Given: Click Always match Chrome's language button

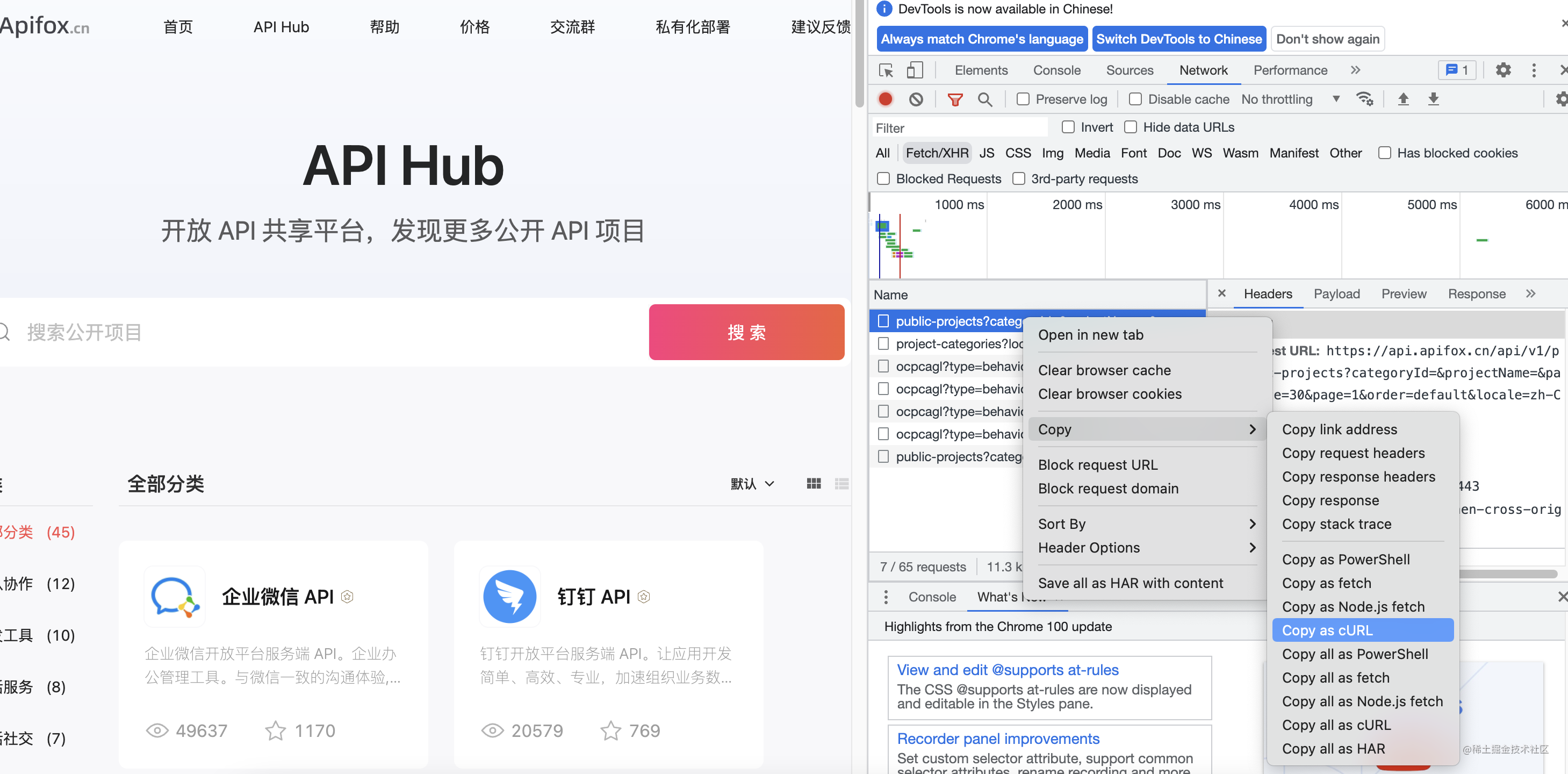Looking at the screenshot, I should point(982,39).
